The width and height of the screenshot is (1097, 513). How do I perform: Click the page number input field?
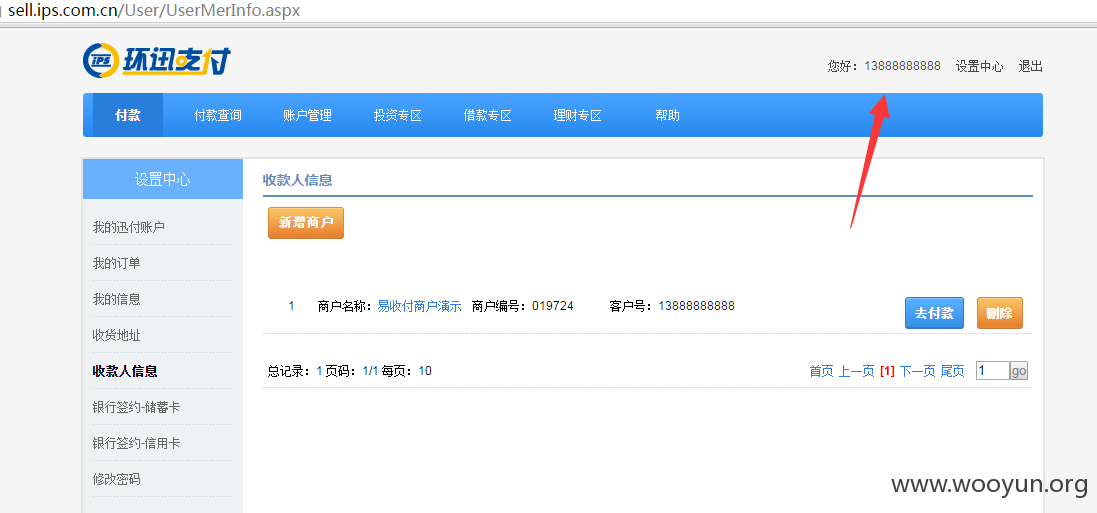tap(993, 370)
